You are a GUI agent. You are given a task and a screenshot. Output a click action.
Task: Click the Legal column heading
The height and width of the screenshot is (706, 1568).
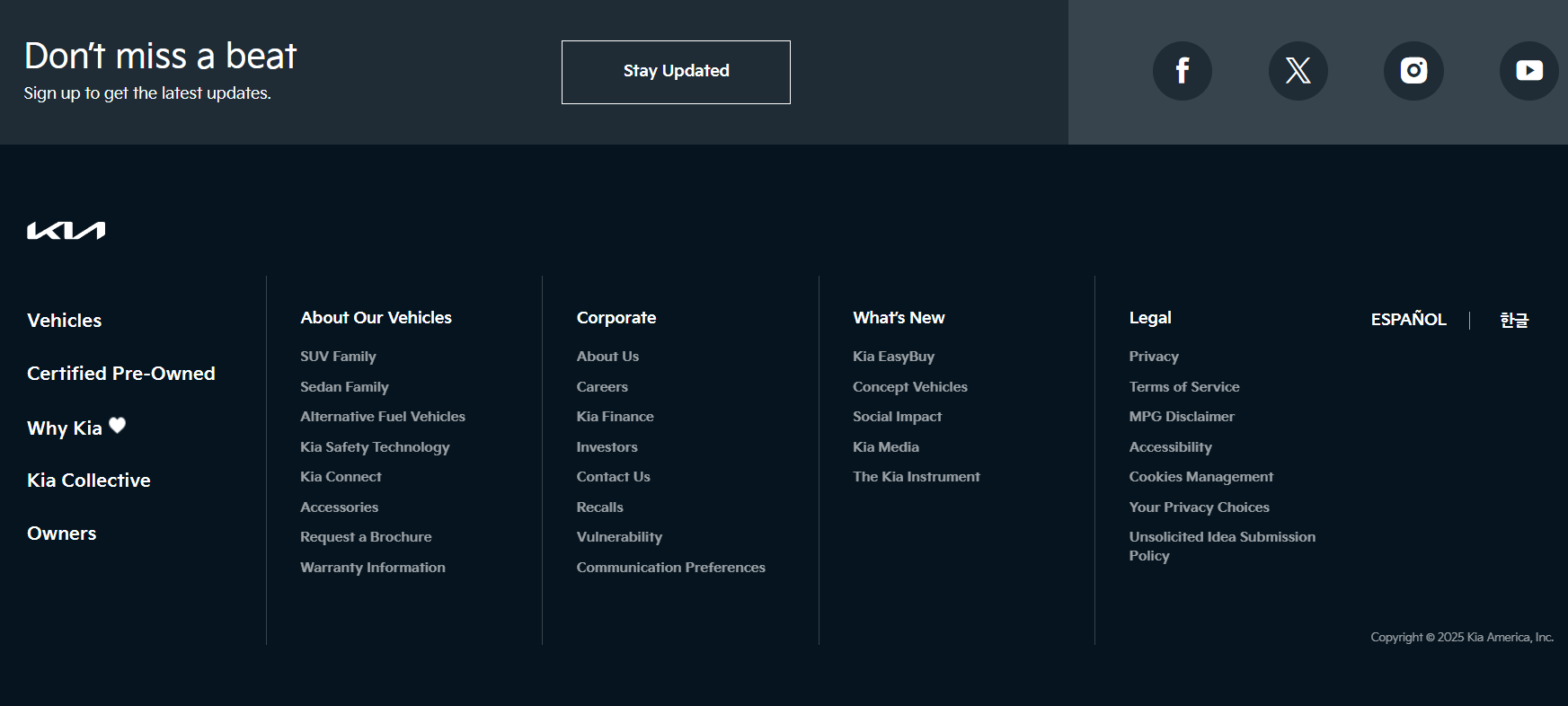[1150, 318]
